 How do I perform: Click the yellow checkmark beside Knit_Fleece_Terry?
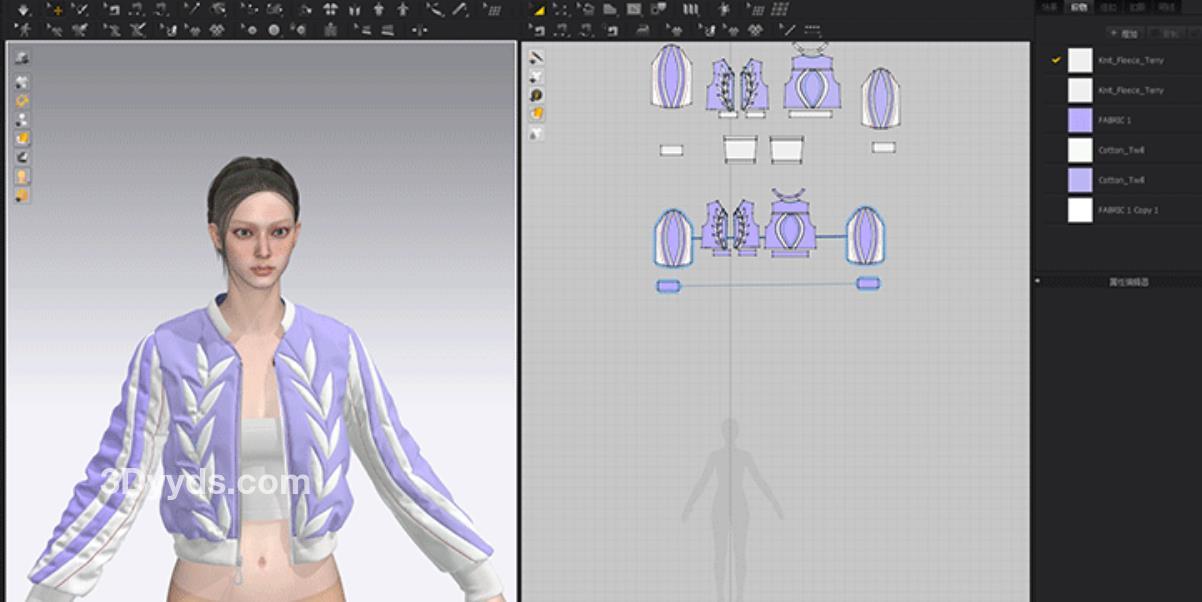[1055, 60]
